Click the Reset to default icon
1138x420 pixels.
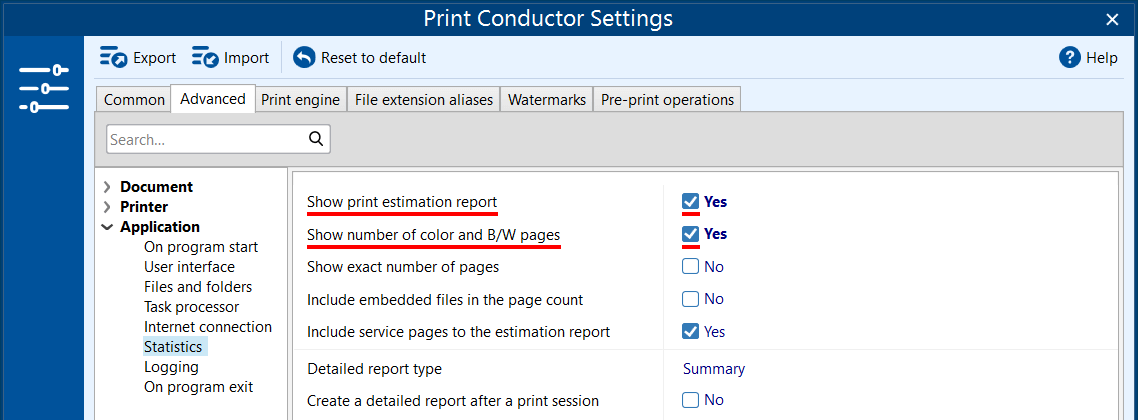point(304,58)
